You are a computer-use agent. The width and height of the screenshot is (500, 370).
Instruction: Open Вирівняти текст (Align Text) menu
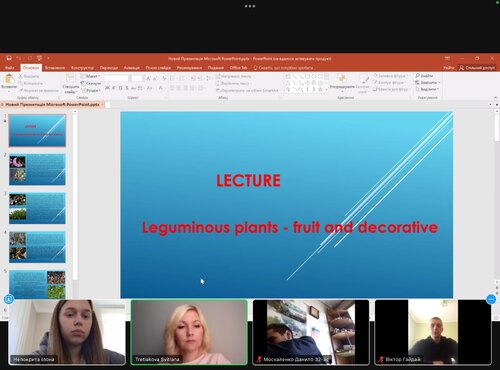click(233, 83)
